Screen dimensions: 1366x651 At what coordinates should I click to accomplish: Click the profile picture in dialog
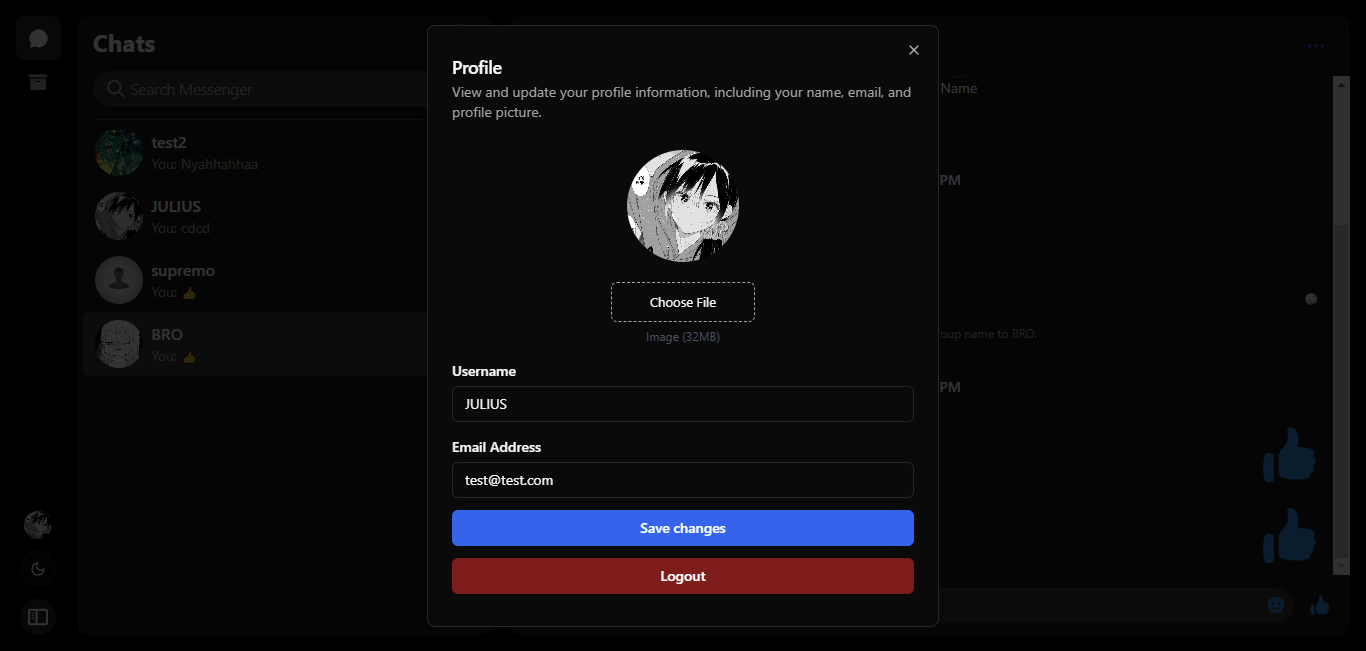683,207
